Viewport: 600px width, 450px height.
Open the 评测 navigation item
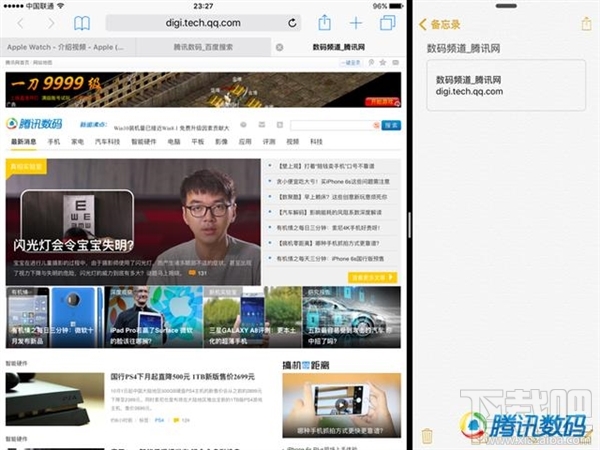coord(269,142)
